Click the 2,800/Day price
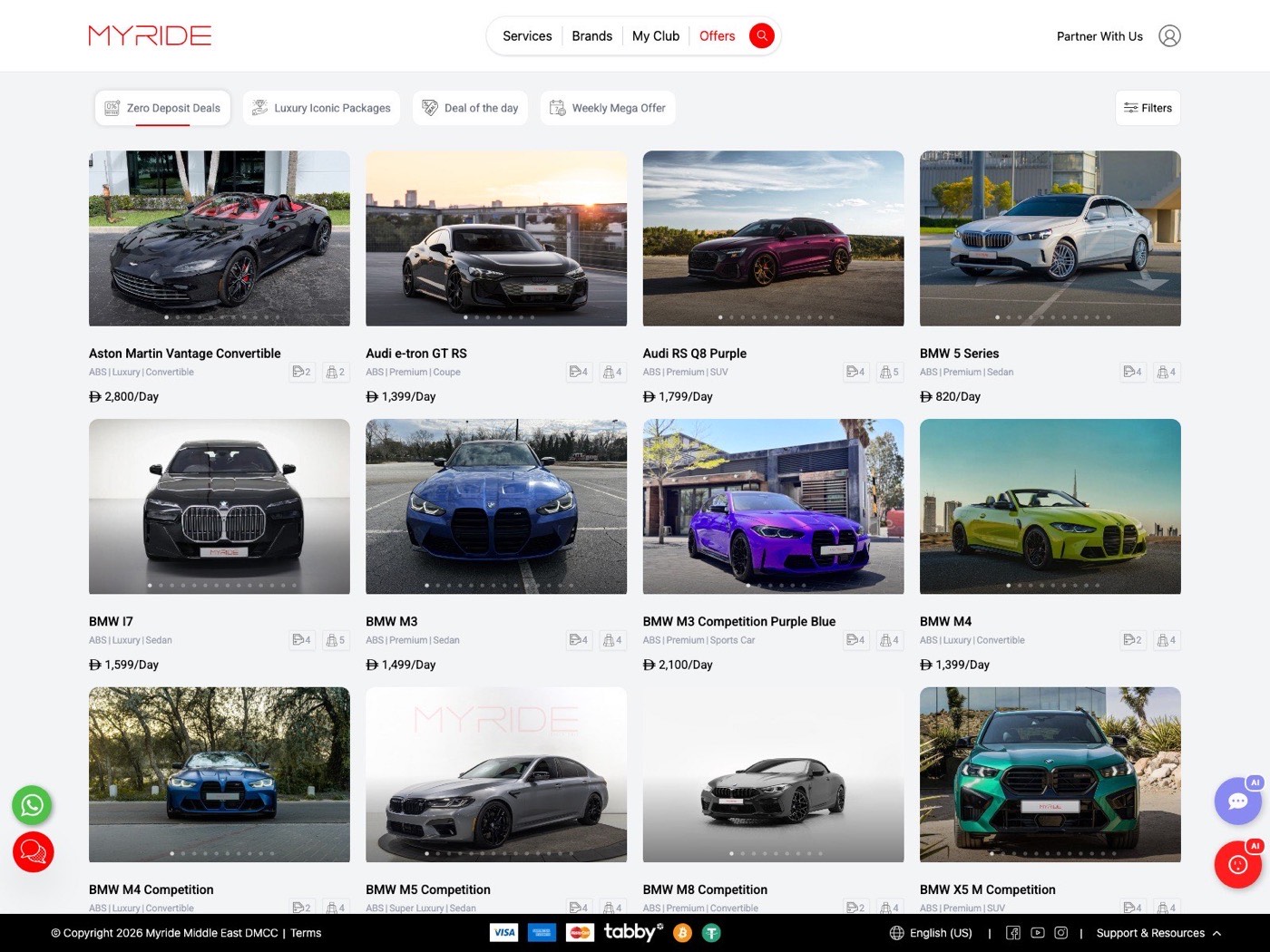The image size is (1270, 952). (124, 397)
